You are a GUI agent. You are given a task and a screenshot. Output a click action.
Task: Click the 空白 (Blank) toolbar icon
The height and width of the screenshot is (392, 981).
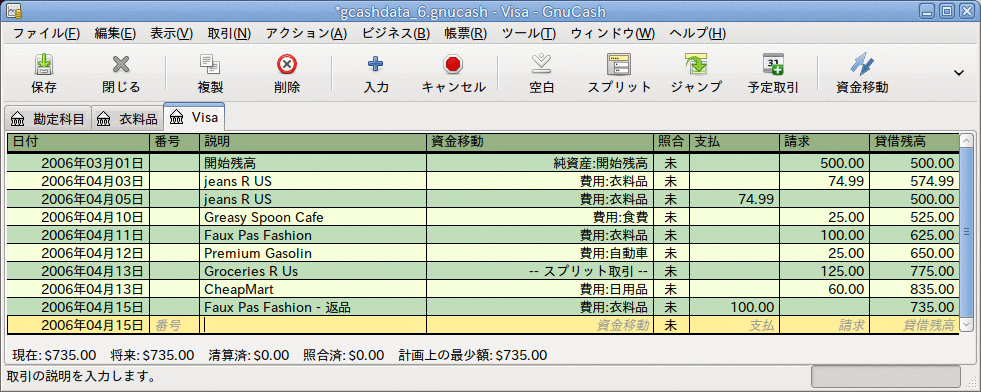[x=541, y=64]
